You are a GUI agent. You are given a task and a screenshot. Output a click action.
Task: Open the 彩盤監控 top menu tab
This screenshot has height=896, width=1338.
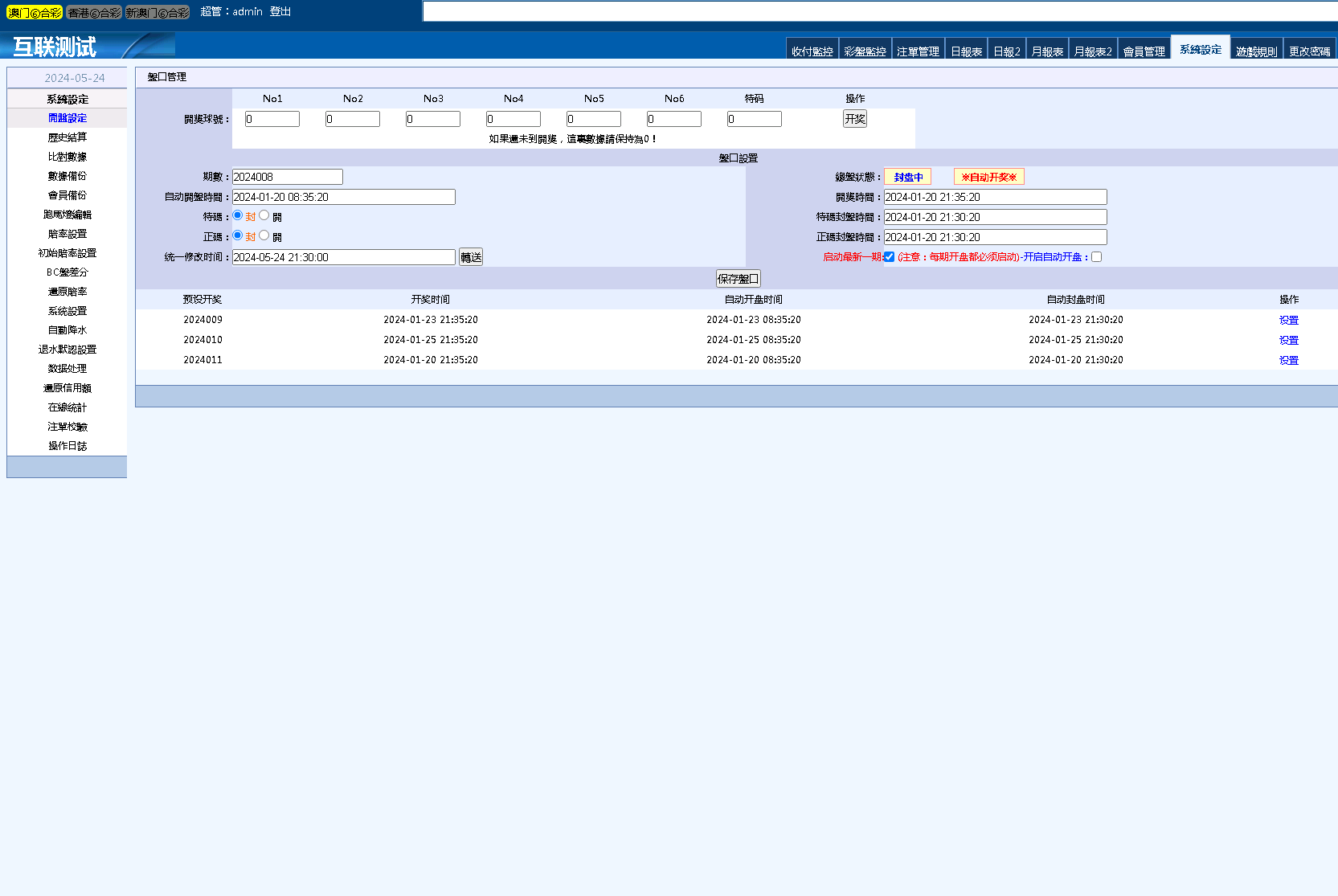coord(865,51)
